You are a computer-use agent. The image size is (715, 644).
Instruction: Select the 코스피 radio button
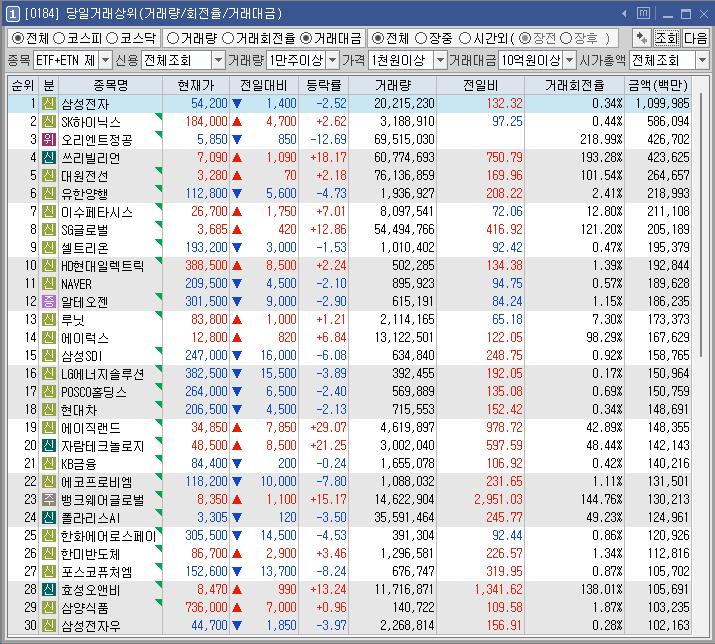(x=59, y=38)
